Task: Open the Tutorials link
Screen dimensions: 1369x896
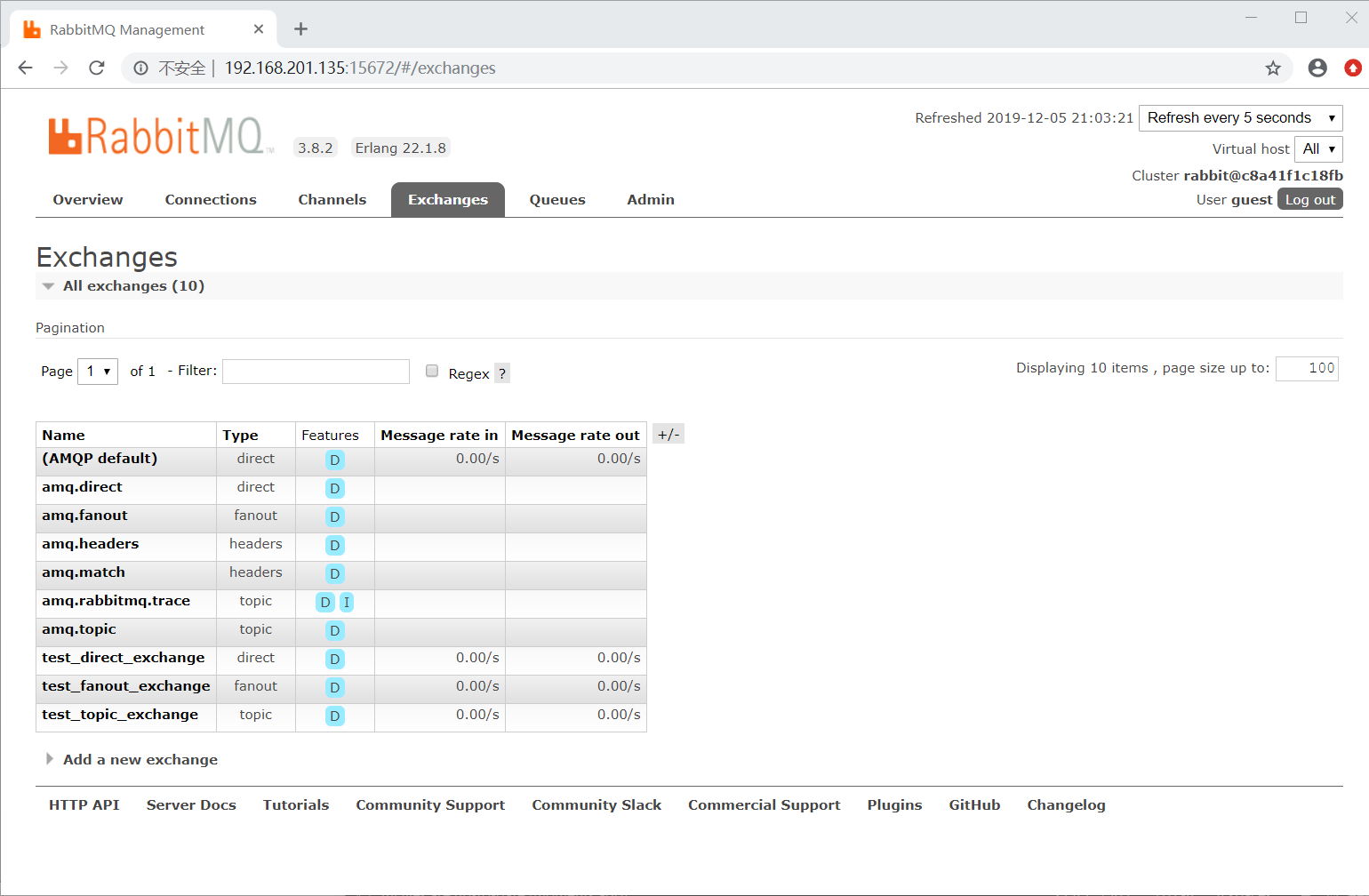Action: click(296, 804)
